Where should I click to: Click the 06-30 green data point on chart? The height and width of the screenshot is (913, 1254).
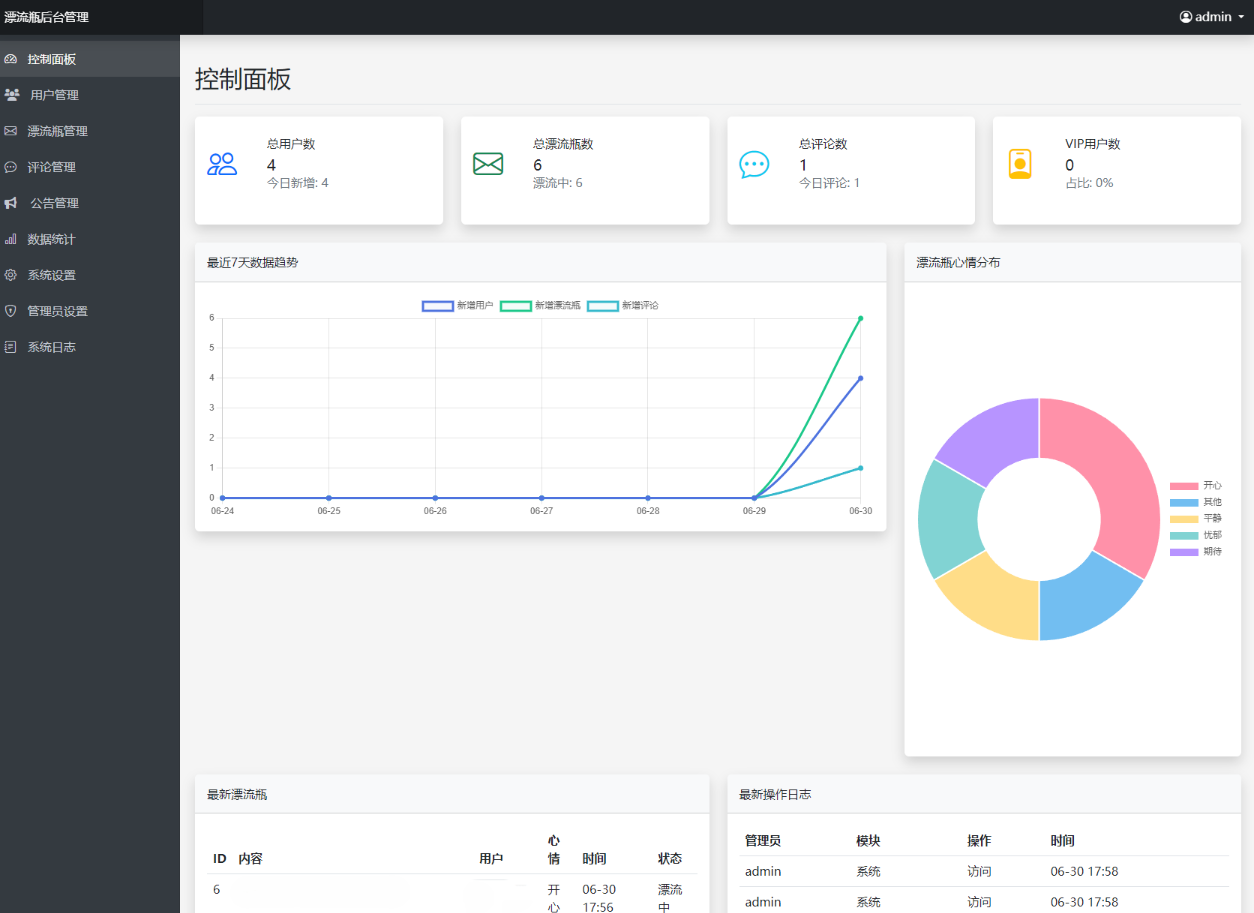860,318
